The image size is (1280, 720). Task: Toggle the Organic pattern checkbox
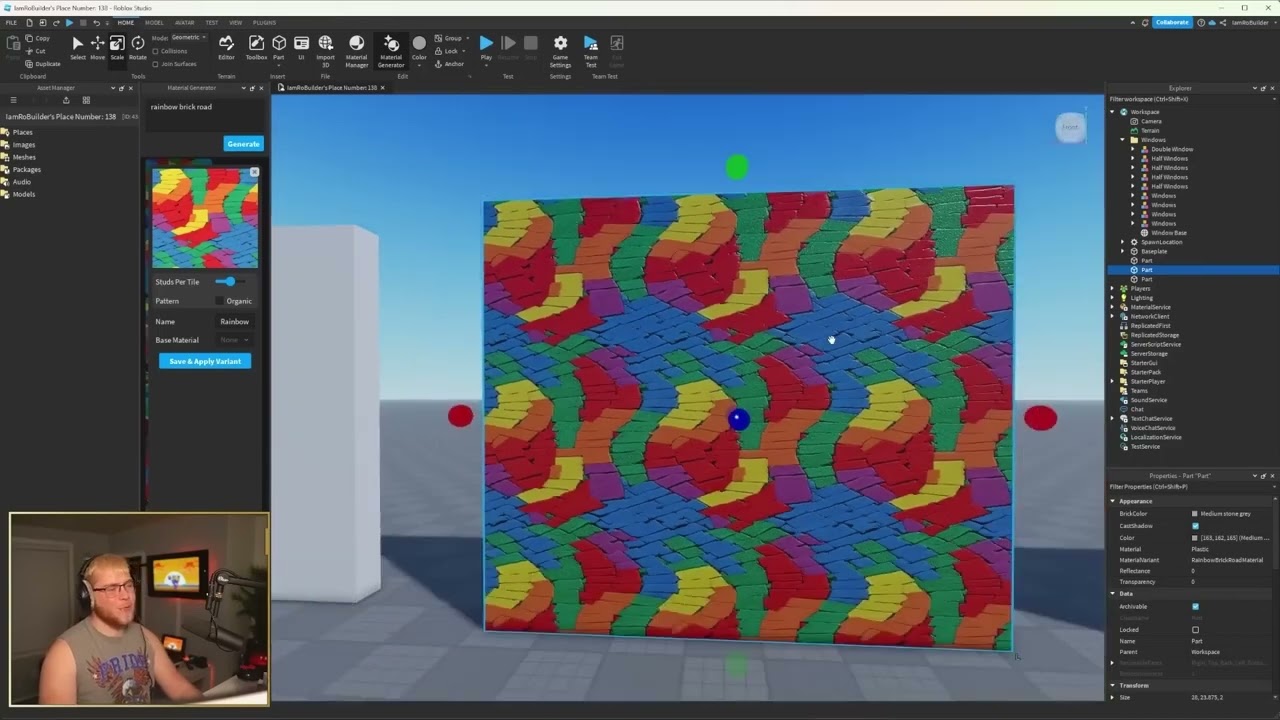point(219,301)
